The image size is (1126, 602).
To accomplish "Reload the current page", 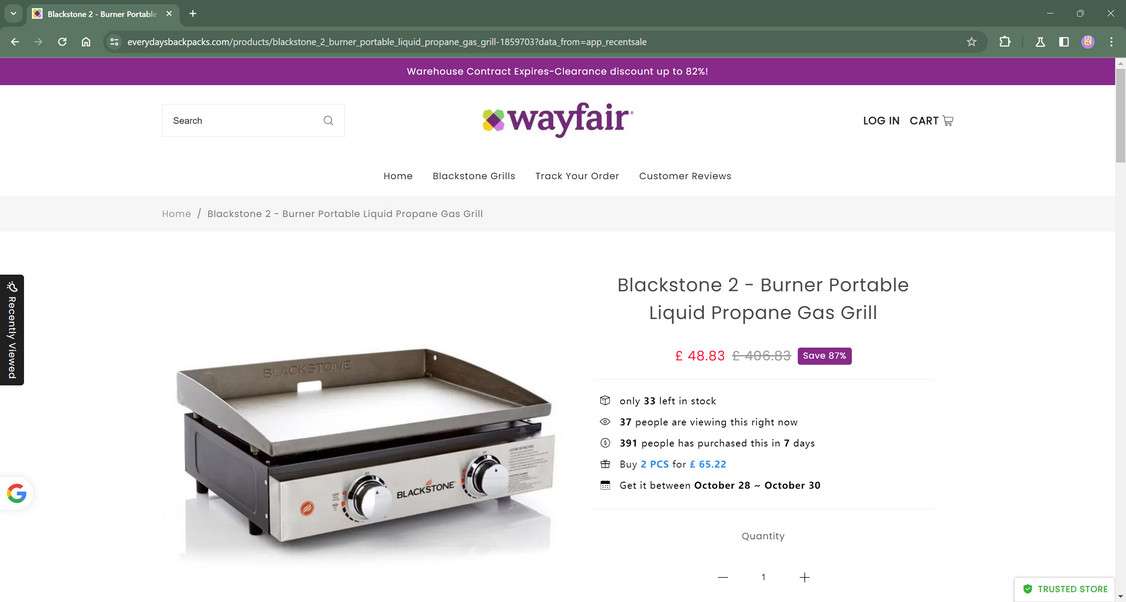I will tap(62, 42).
